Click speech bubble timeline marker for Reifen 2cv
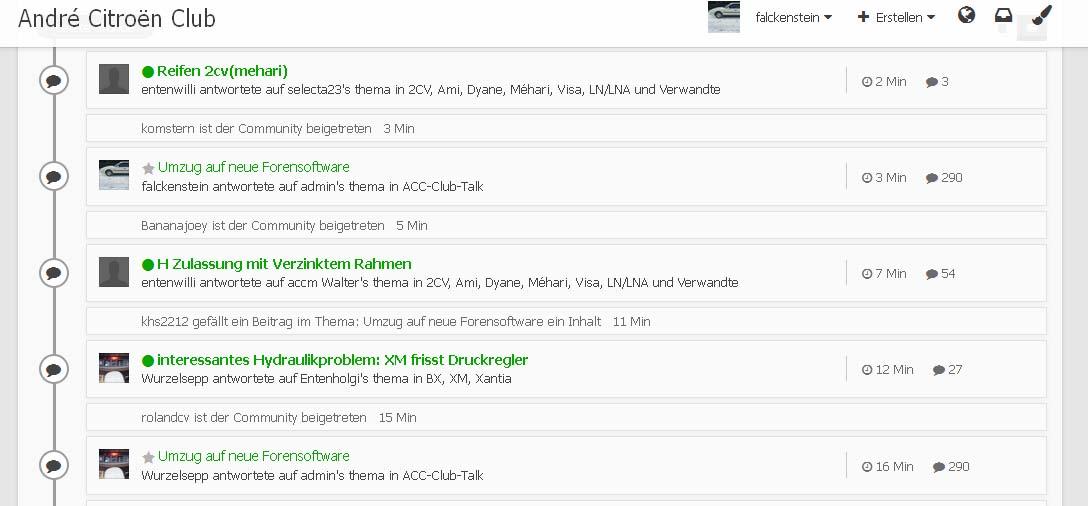1088x506 pixels. [53, 81]
